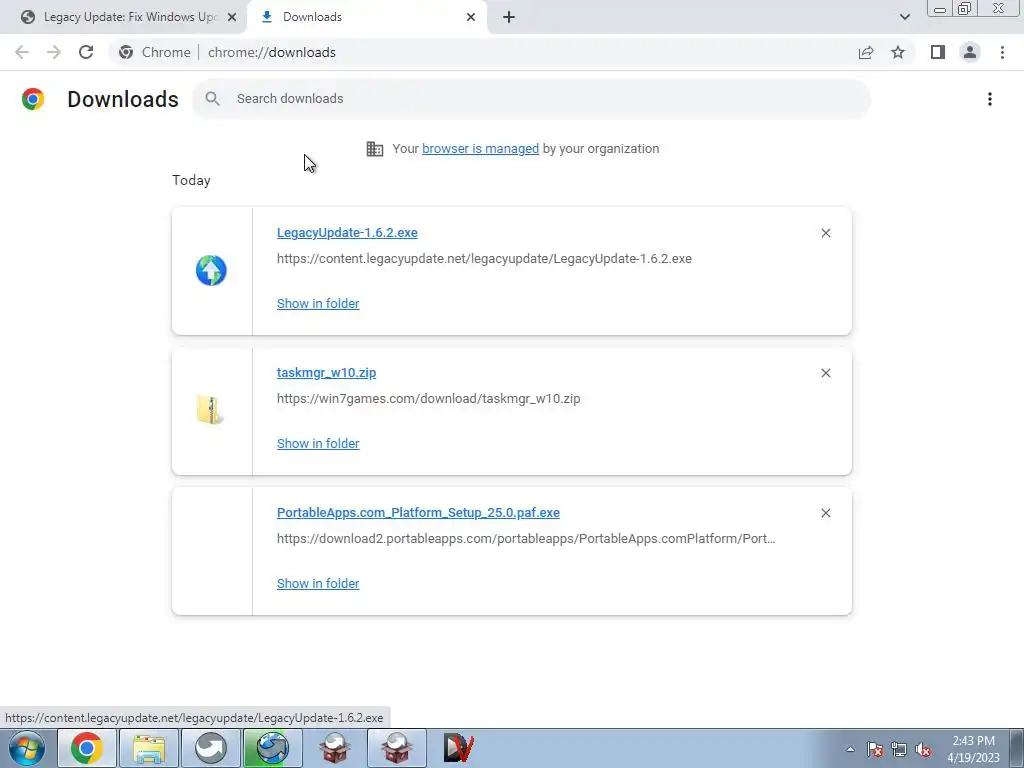This screenshot has width=1024, height=768.
Task: Remove taskmgr_w10.zip from the list
Action: 825,373
